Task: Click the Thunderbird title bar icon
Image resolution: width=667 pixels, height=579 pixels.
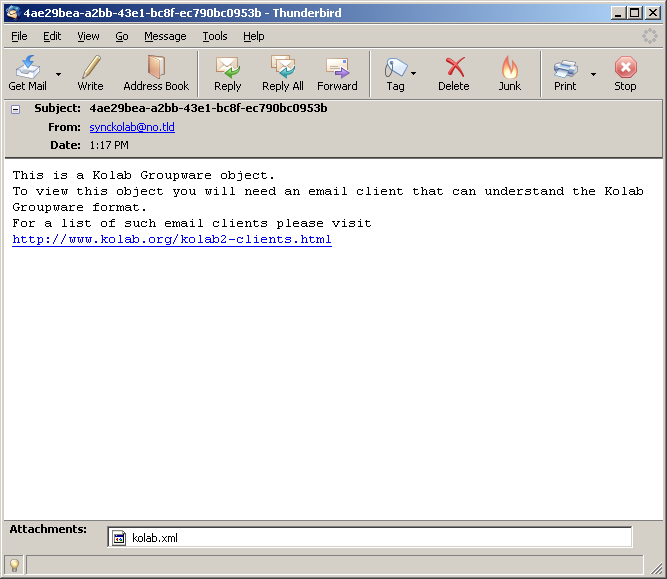Action: 13,13
